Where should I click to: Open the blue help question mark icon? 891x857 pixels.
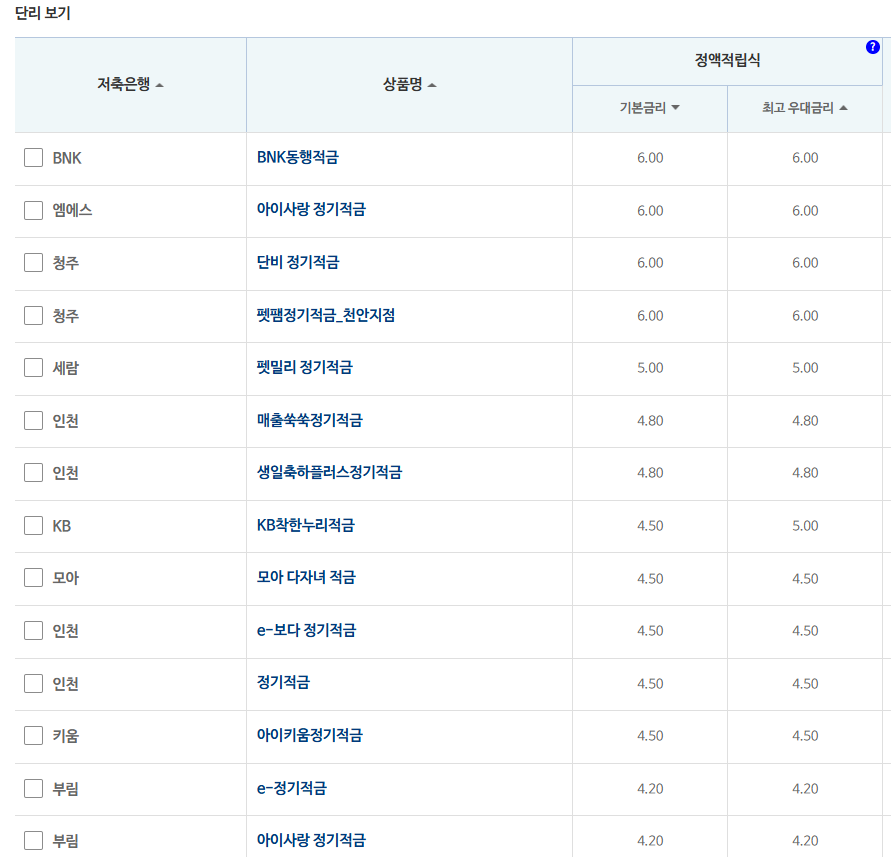coord(873,47)
